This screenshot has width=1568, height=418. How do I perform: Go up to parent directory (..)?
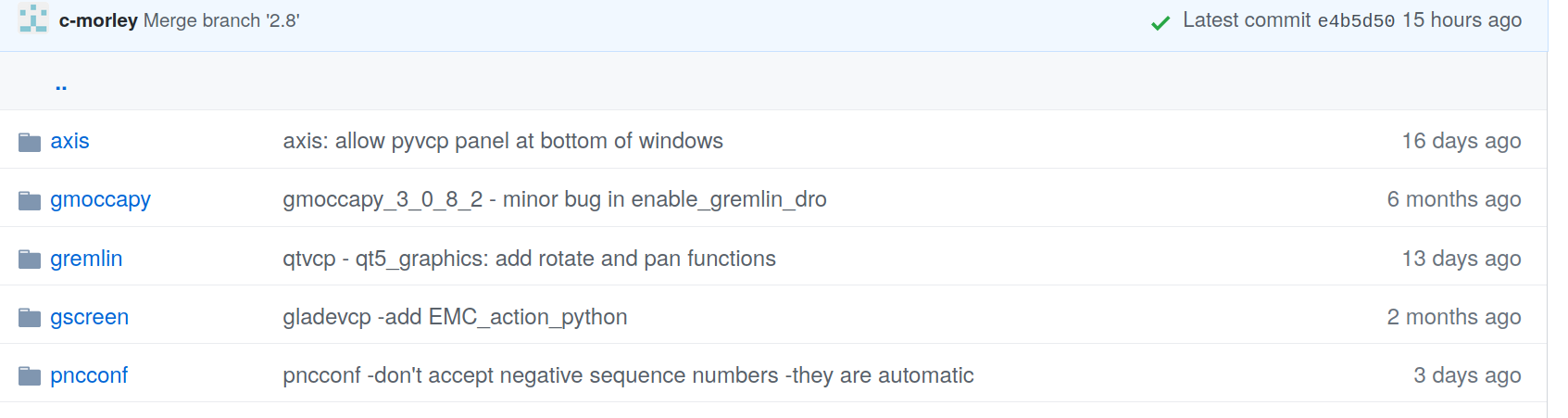click(61, 85)
